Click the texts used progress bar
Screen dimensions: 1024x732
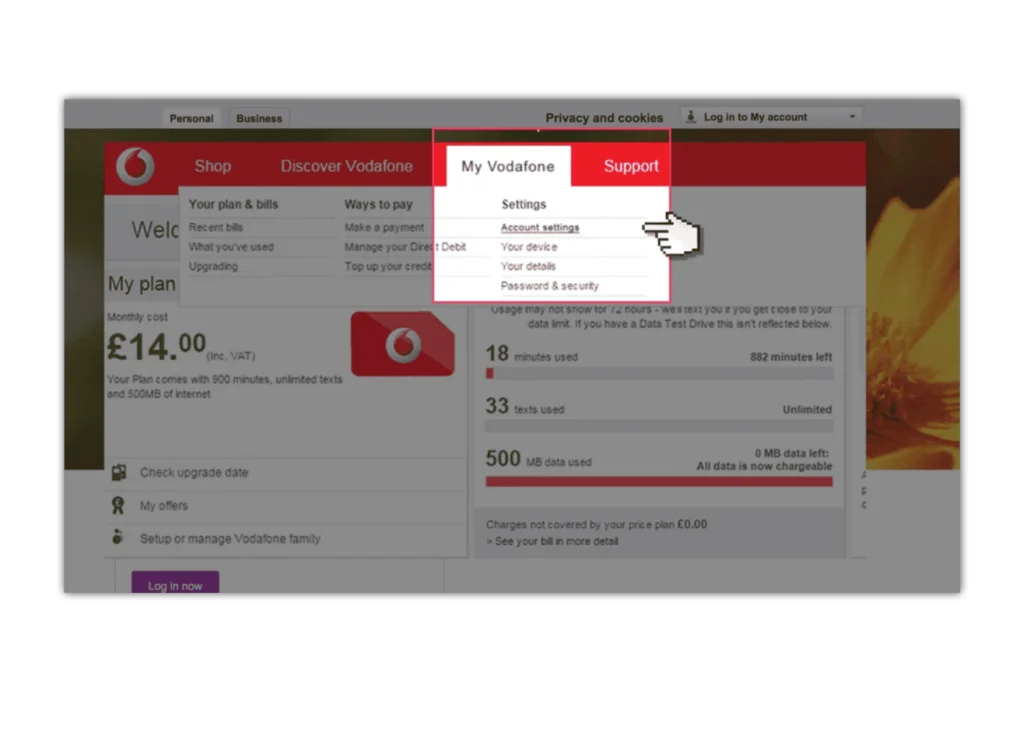(x=659, y=426)
